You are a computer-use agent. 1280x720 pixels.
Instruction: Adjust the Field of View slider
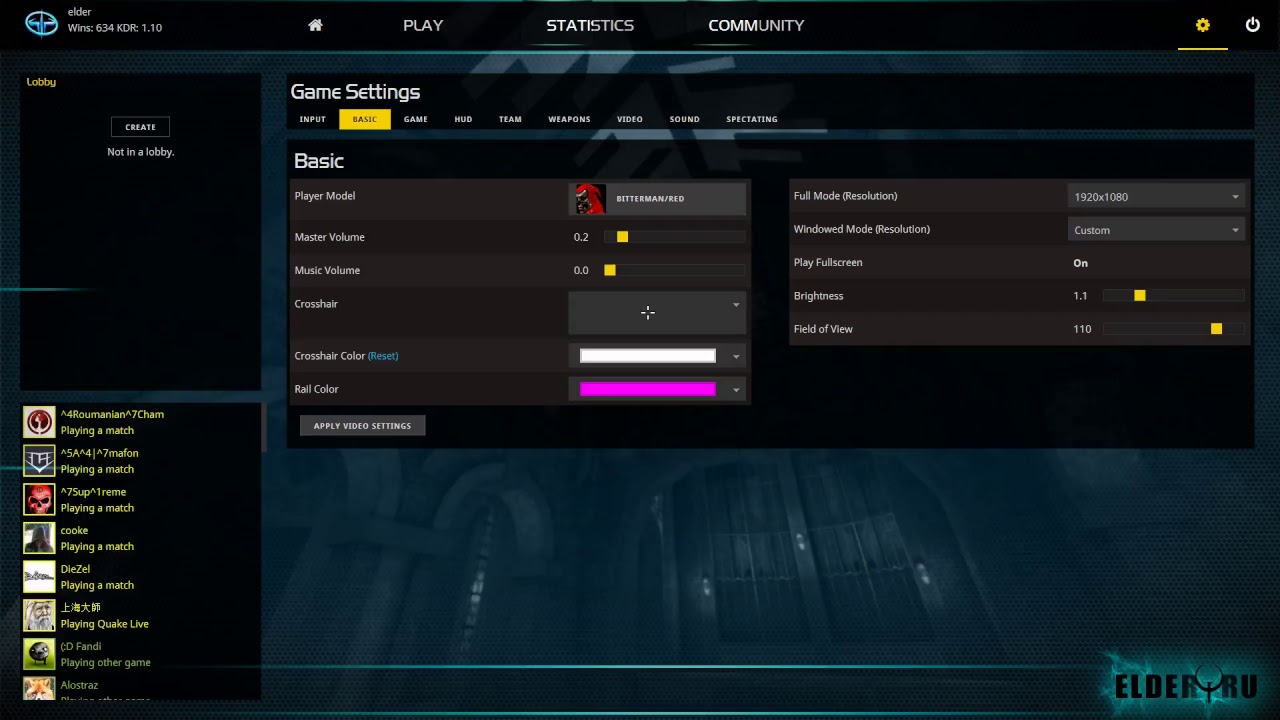[x=1174, y=329]
